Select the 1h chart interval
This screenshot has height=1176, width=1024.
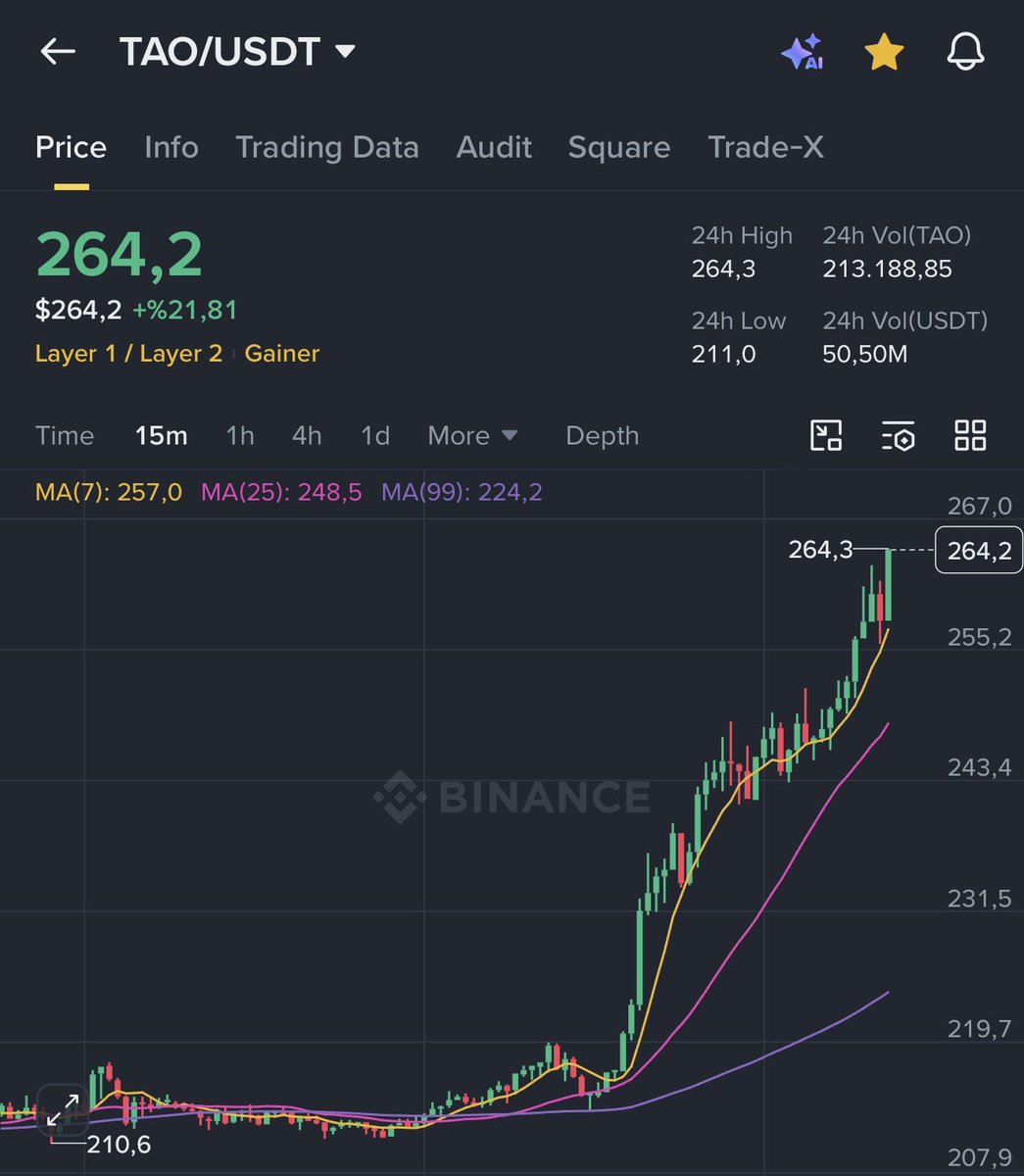(240, 436)
